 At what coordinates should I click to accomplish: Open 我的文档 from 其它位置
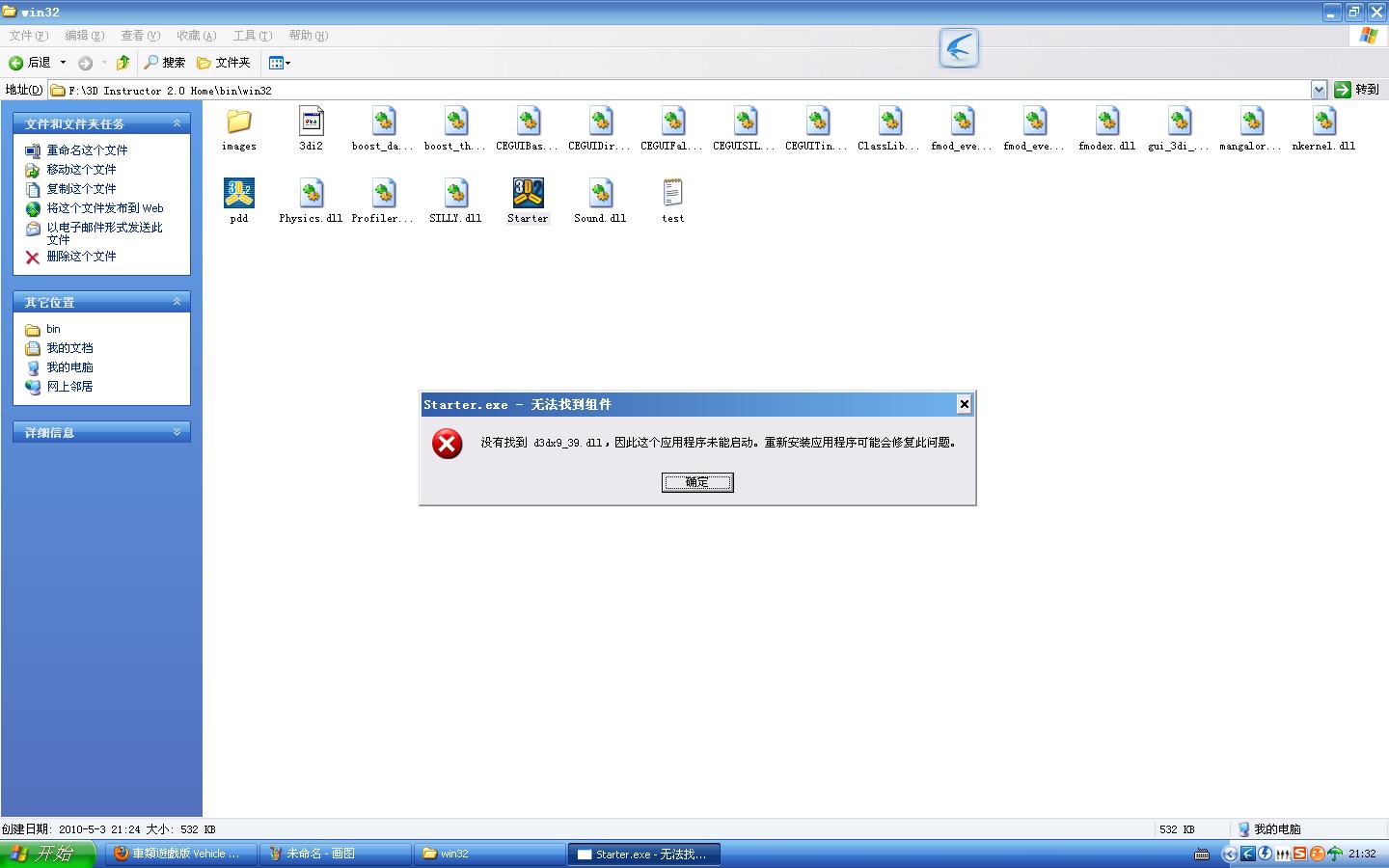point(69,348)
